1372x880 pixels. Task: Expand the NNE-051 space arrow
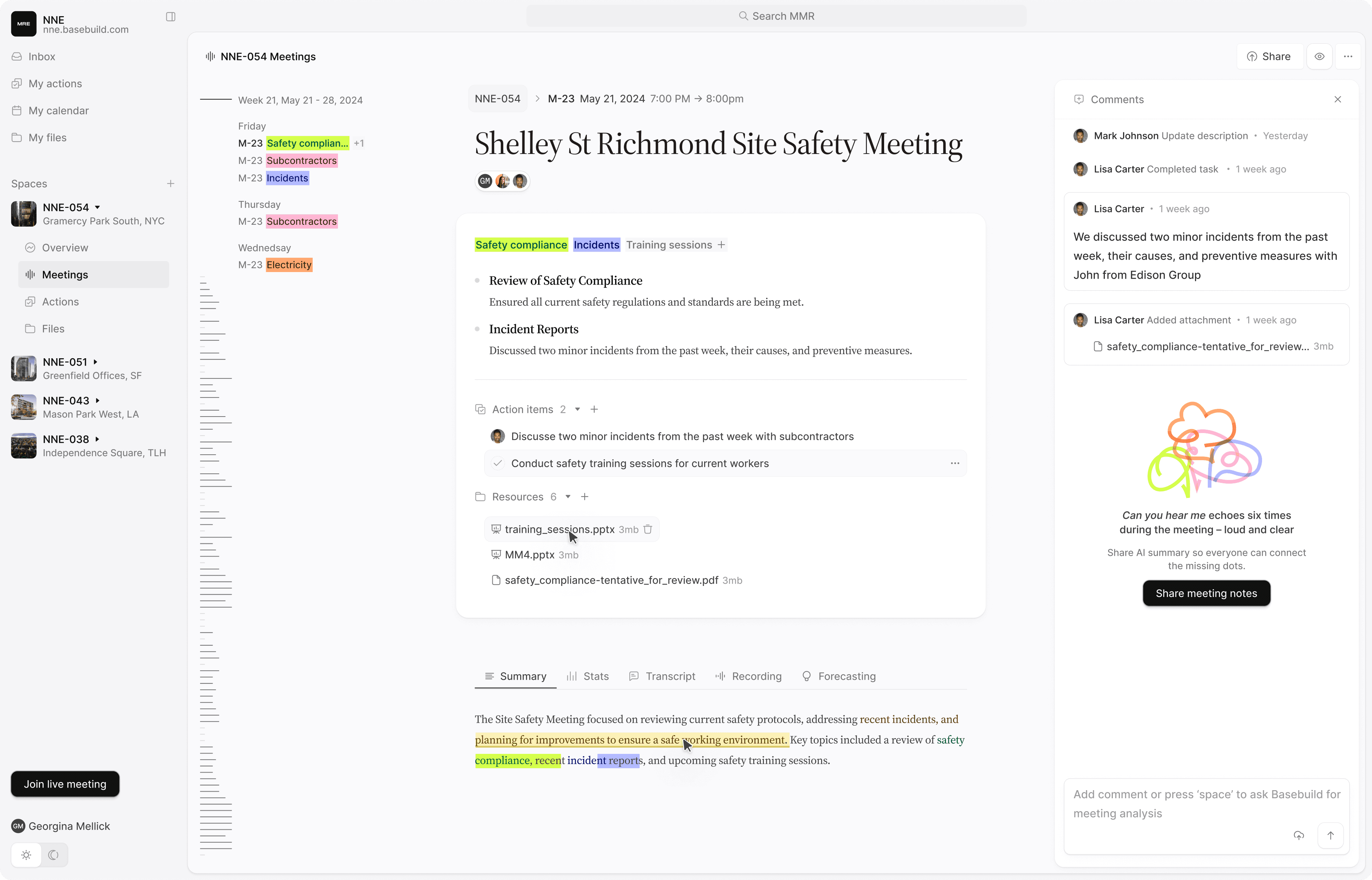pos(95,362)
